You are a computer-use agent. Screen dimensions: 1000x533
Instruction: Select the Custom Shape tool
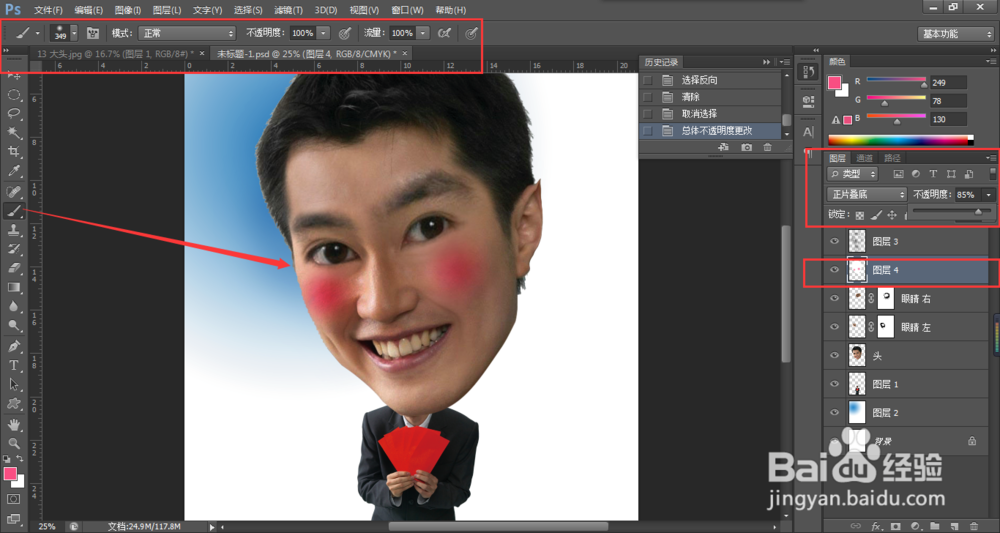pos(13,404)
